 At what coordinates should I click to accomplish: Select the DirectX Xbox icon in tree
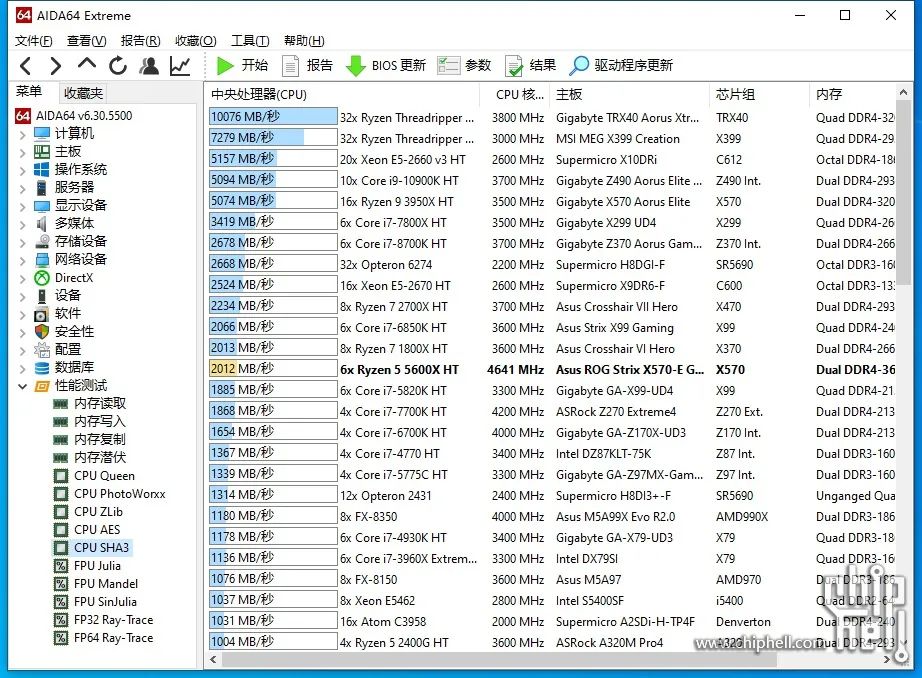(x=42, y=278)
